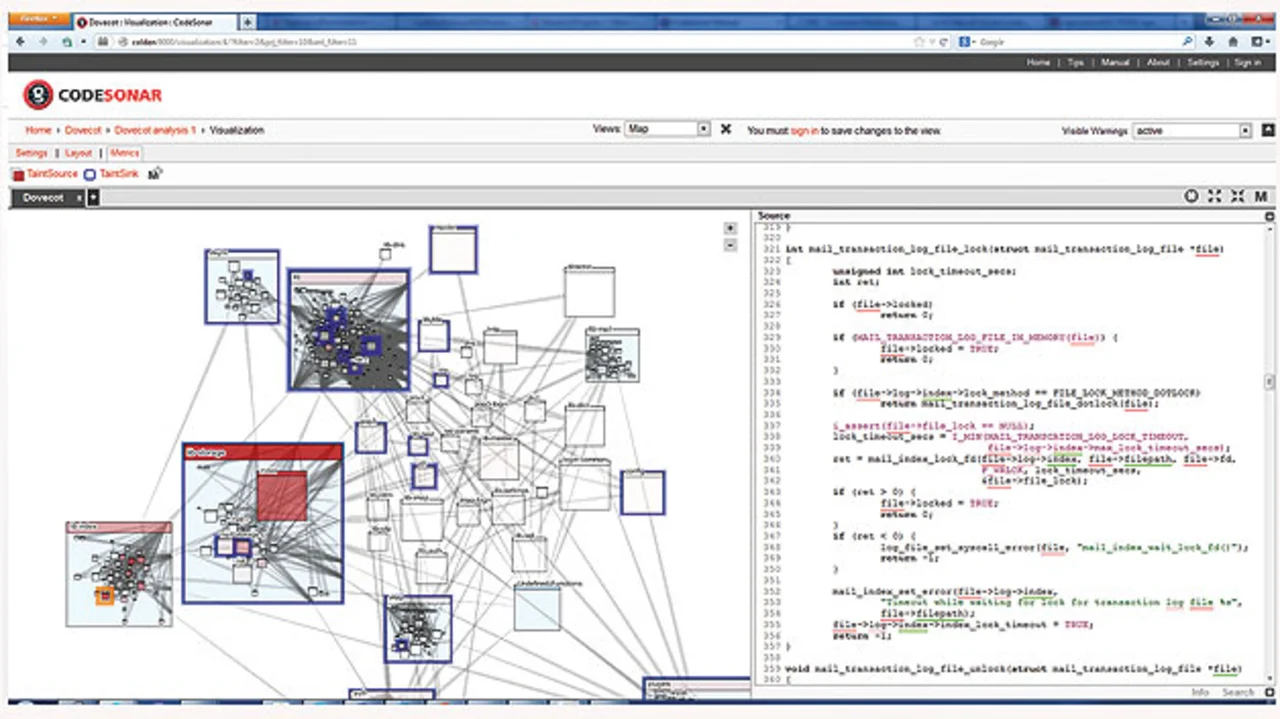Go to Dovecot breadcrumb
The image size is (1280, 719).
[x=84, y=130]
